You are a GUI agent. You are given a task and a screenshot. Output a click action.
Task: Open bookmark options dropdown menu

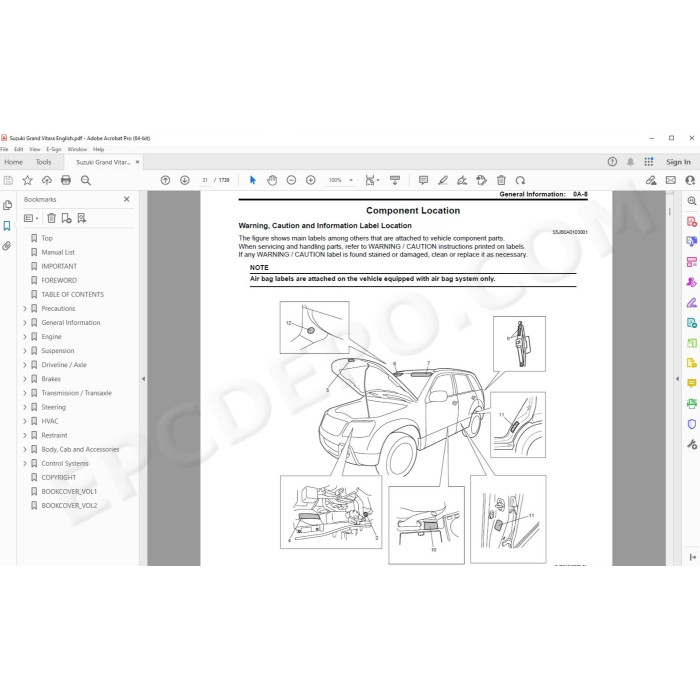point(31,218)
